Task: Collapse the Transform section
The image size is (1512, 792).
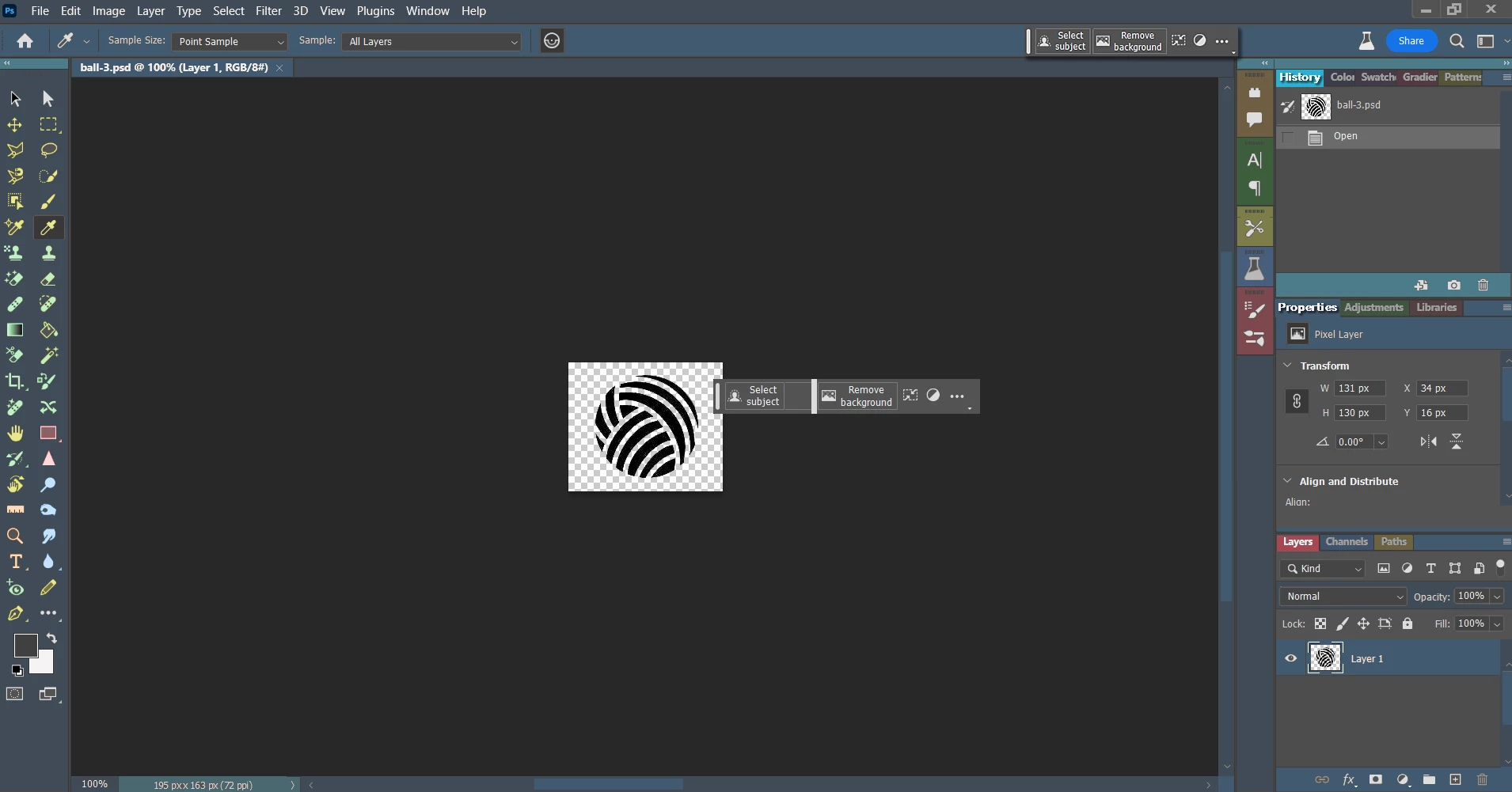Action: pos(1287,366)
